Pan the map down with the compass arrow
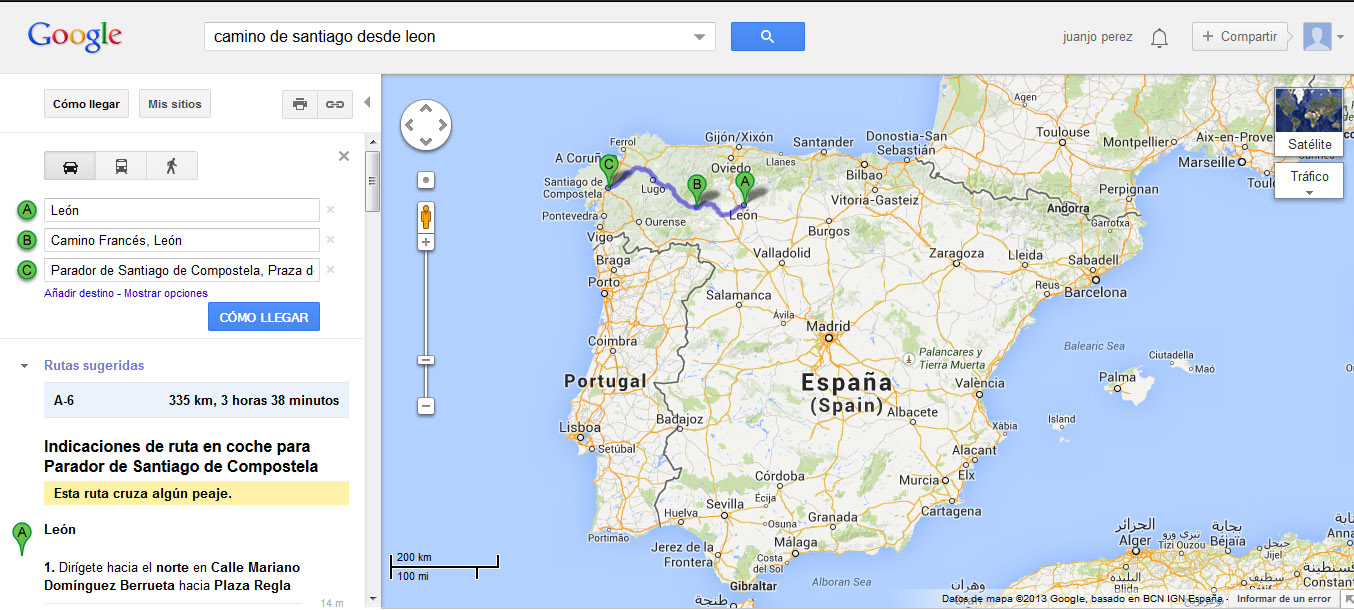1354x610 pixels. [426, 142]
